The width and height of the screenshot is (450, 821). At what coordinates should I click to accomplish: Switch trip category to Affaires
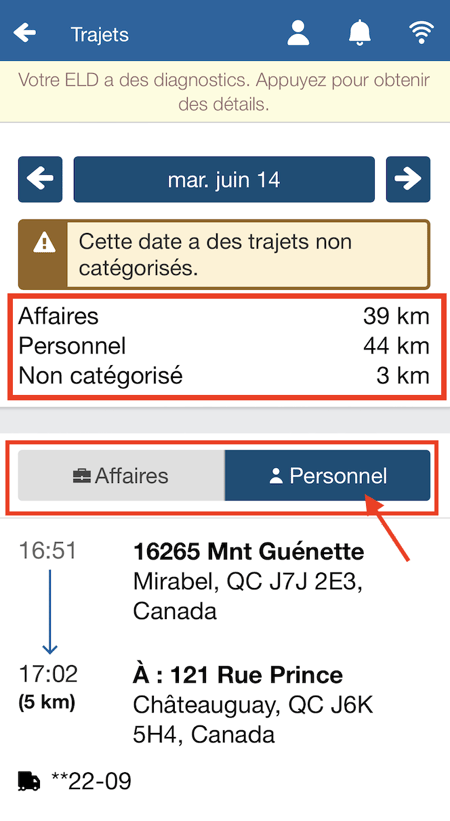(122, 475)
